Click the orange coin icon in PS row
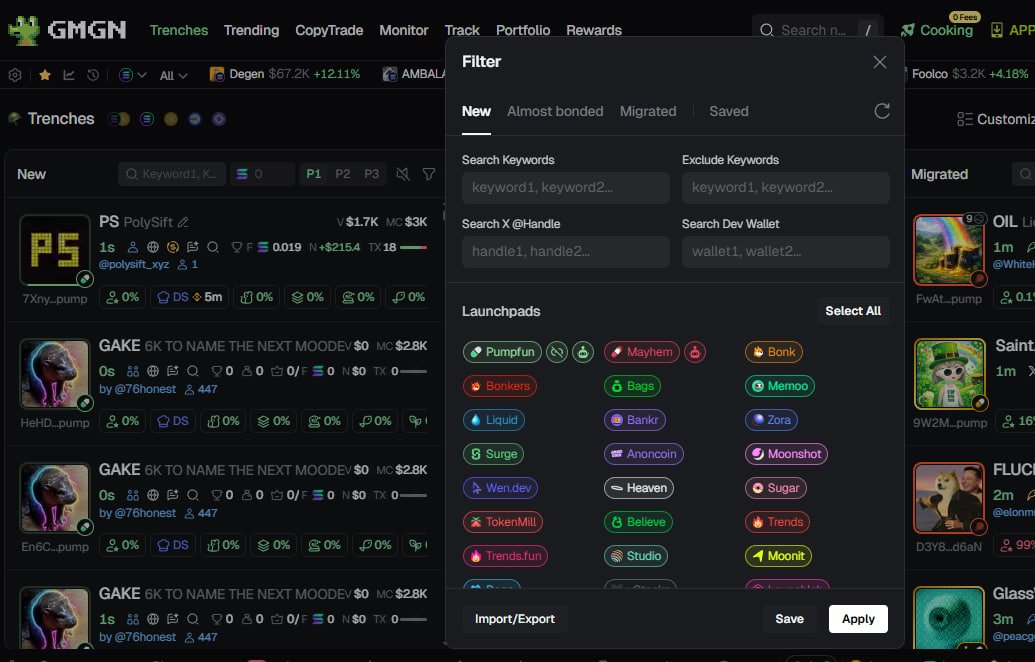 point(172,247)
